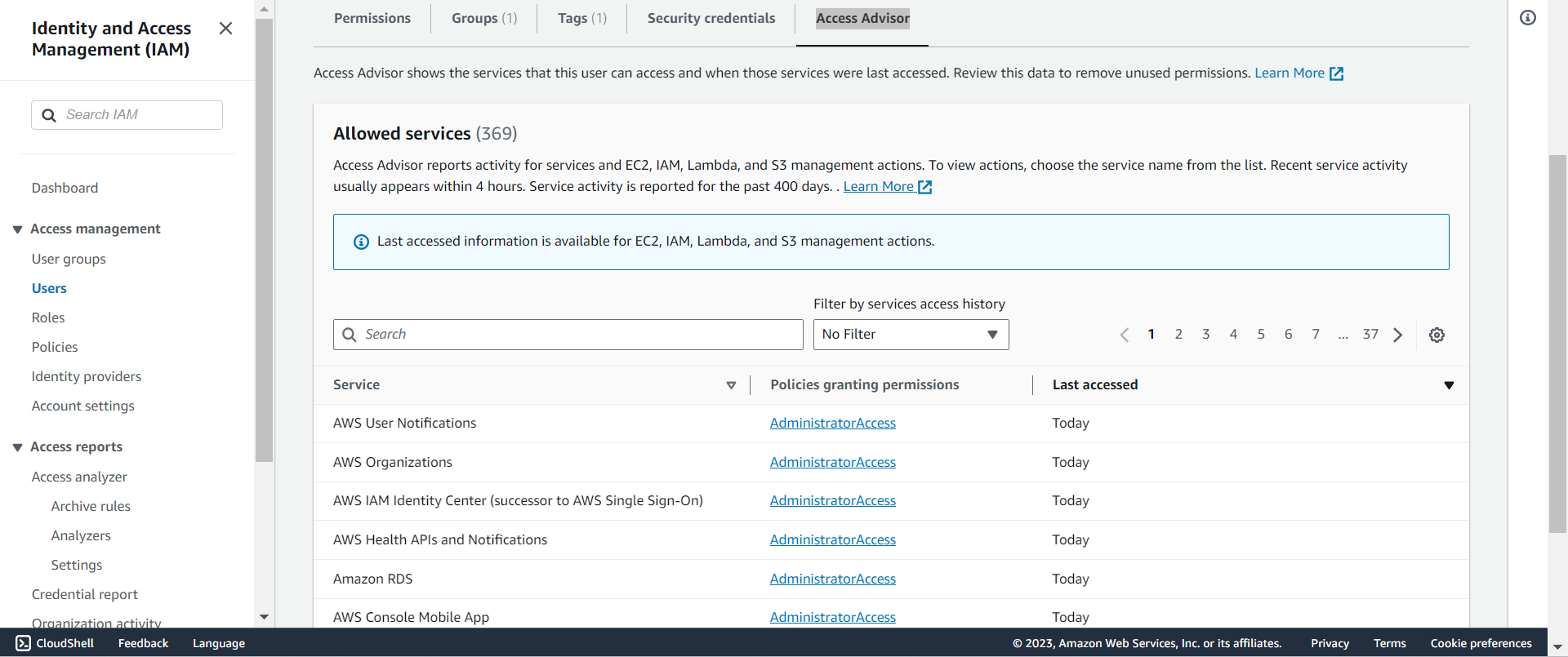Switch to the Tags tab
This screenshot has height=657, width=1568.
[582, 18]
